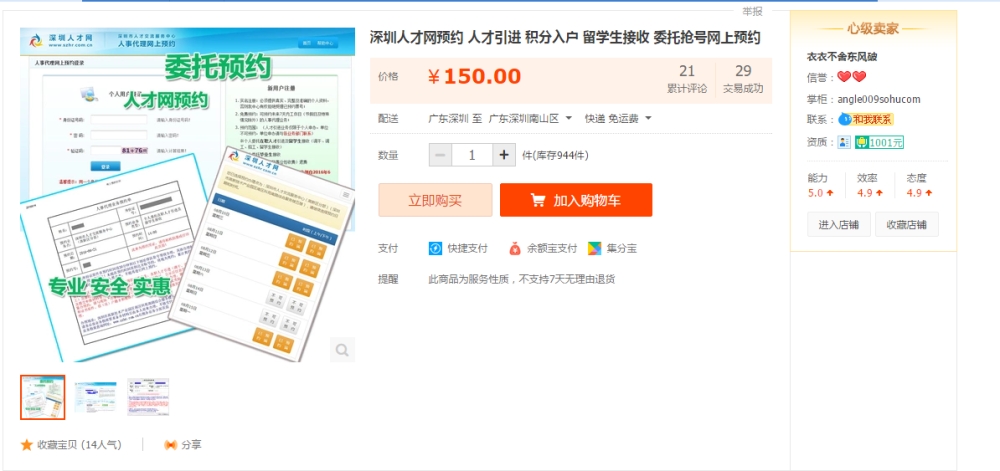Select the first product thumbnail
The height and width of the screenshot is (471, 1000).
pos(43,397)
